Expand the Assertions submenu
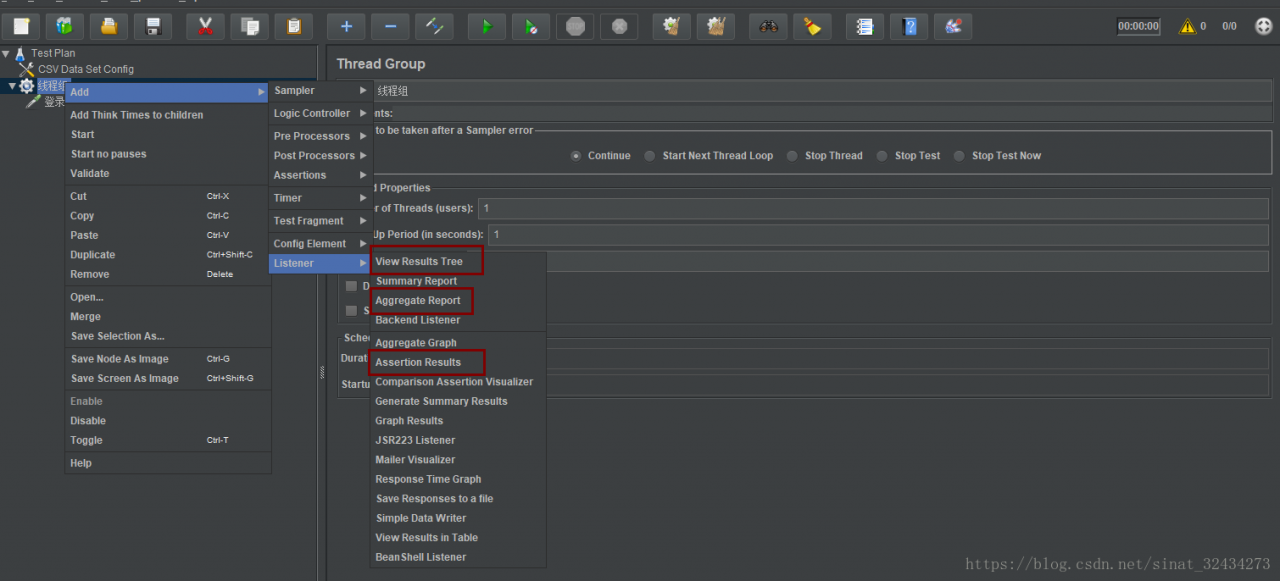 point(320,175)
